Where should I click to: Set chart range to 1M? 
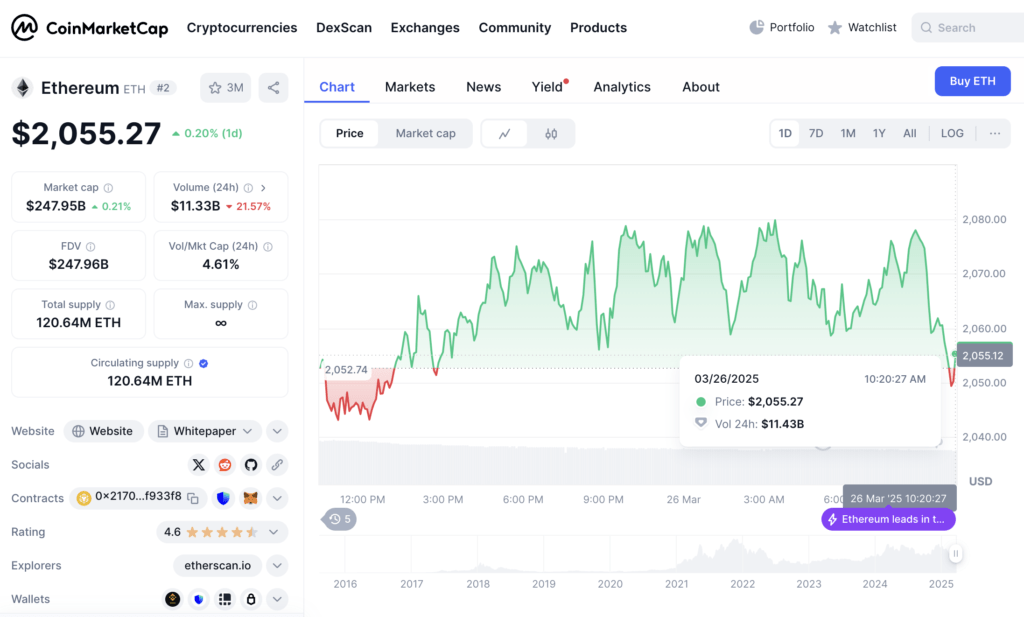pyautogui.click(x=848, y=133)
